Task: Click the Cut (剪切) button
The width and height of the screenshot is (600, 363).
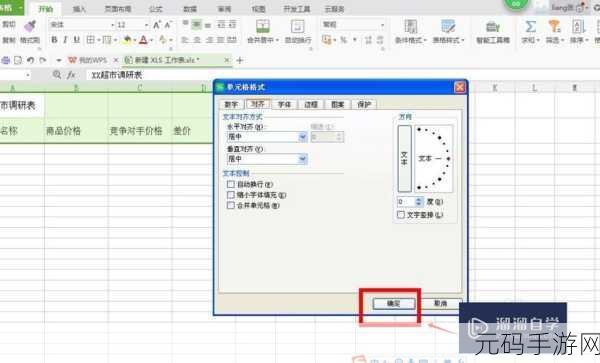Action: [x=9, y=25]
